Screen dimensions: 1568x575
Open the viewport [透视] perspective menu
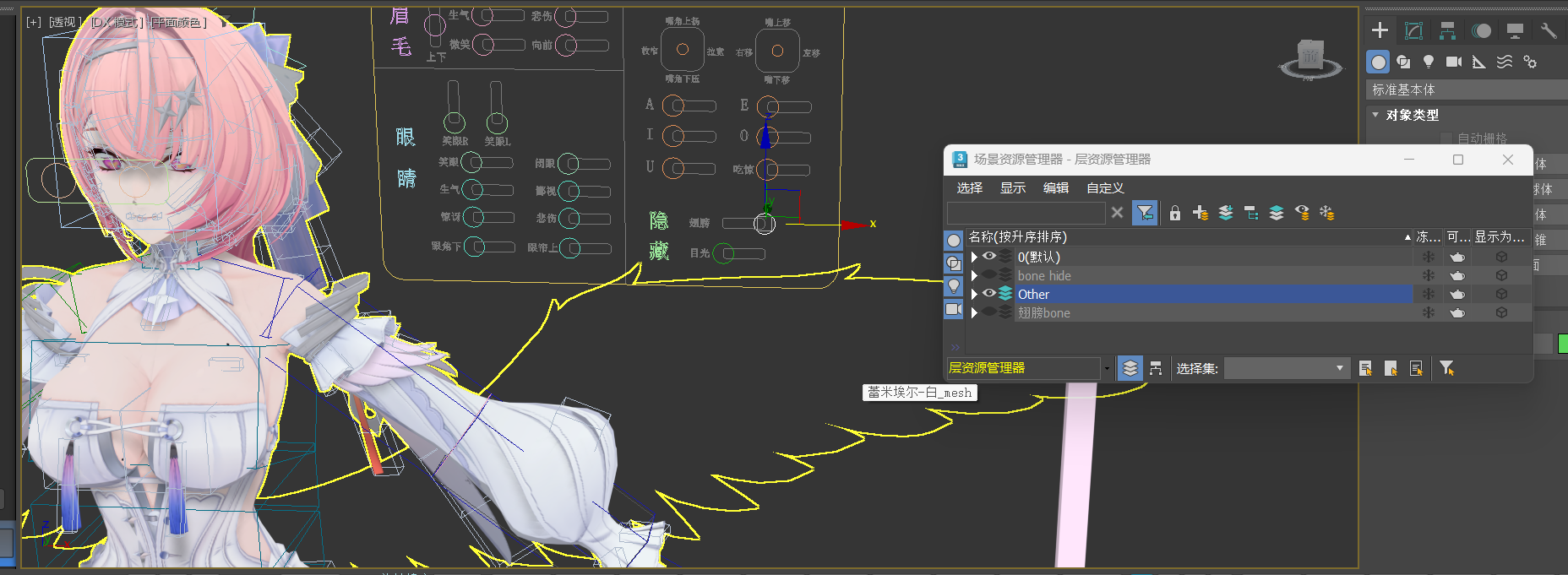pos(65,22)
